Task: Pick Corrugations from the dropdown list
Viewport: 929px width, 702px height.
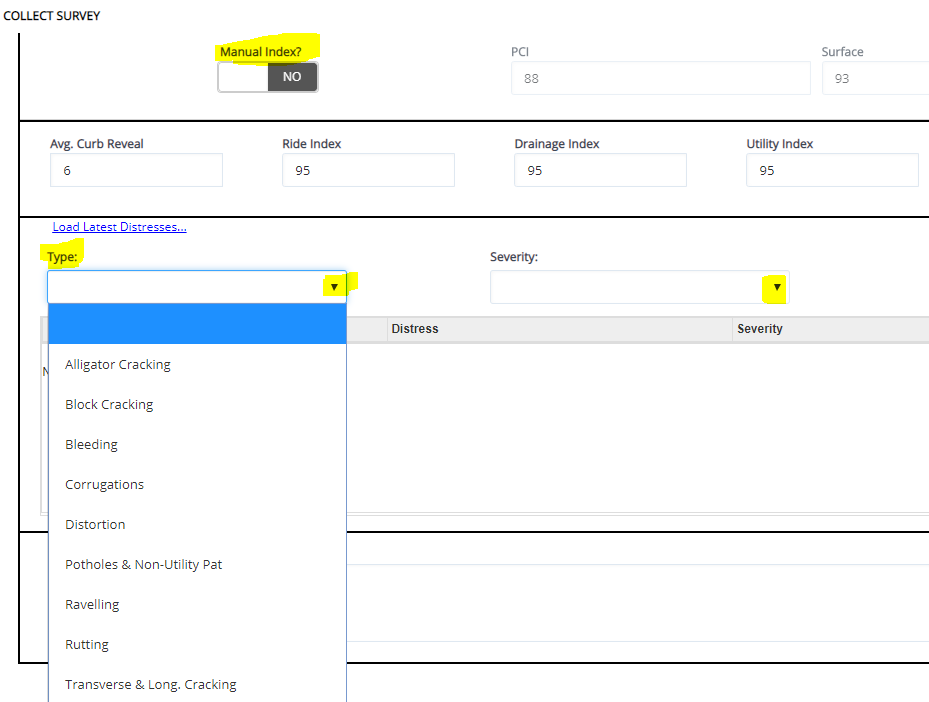Action: 104,484
